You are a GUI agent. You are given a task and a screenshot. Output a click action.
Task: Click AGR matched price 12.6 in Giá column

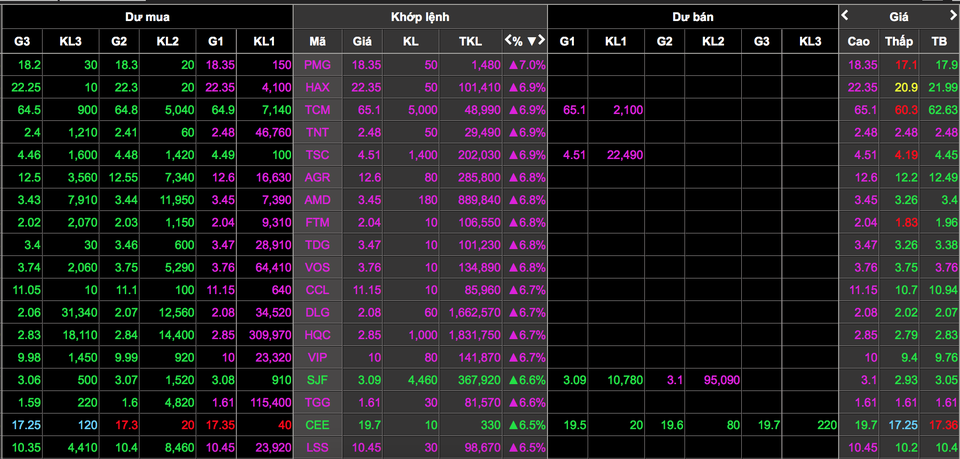[x=369, y=177]
